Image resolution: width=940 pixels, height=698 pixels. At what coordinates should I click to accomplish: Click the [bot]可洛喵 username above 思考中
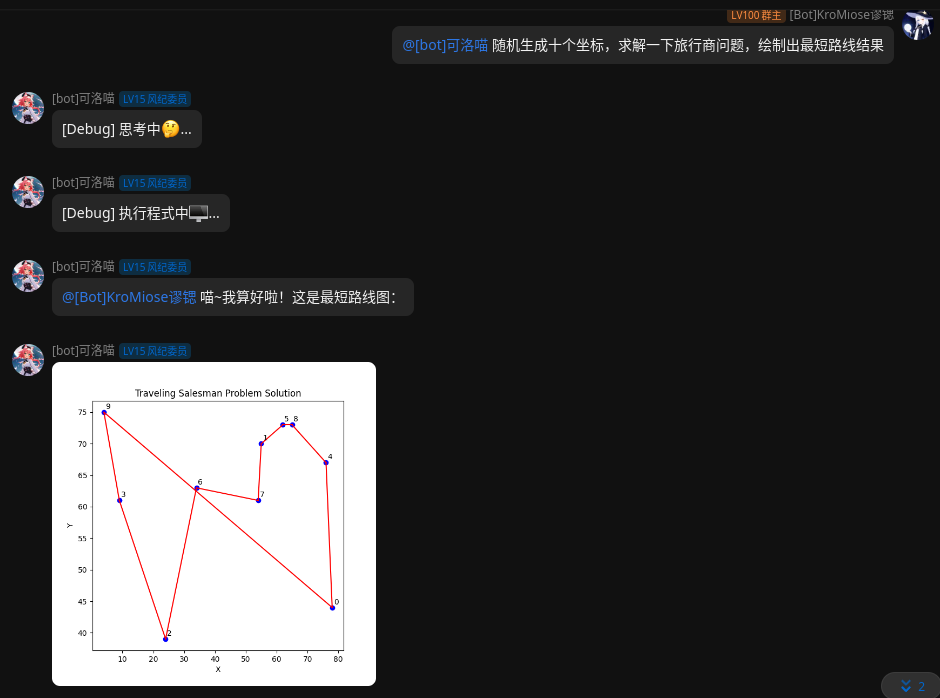tap(83, 99)
